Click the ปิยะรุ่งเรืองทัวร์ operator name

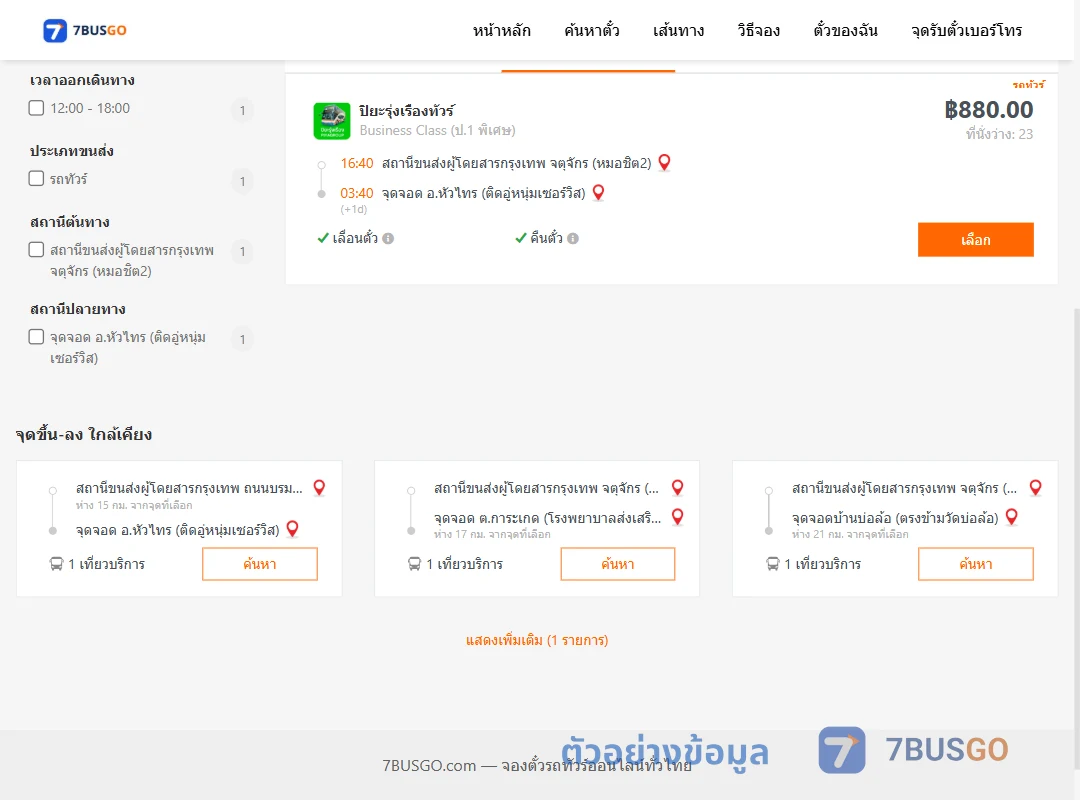[x=406, y=110]
